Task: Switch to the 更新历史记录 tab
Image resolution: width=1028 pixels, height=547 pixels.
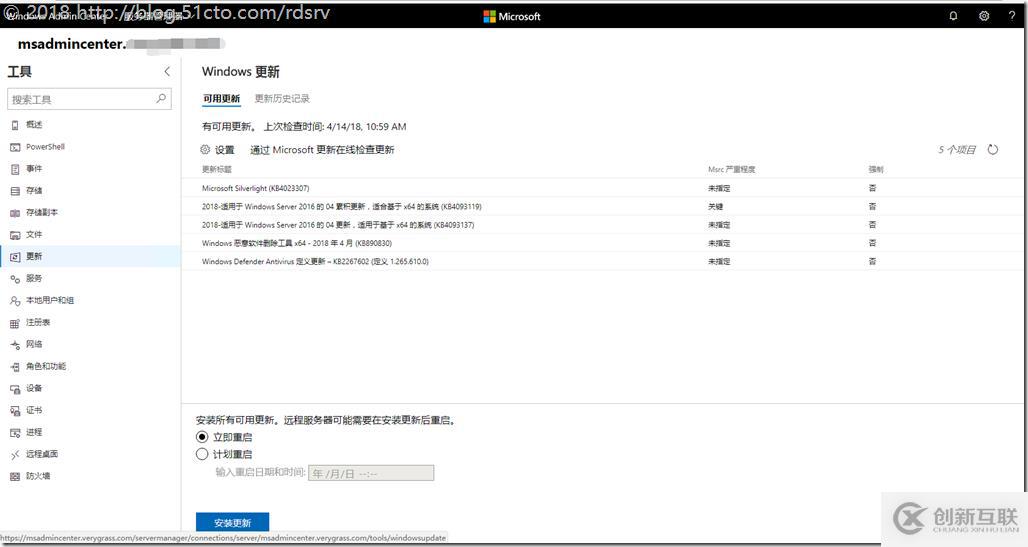Action: click(282, 98)
